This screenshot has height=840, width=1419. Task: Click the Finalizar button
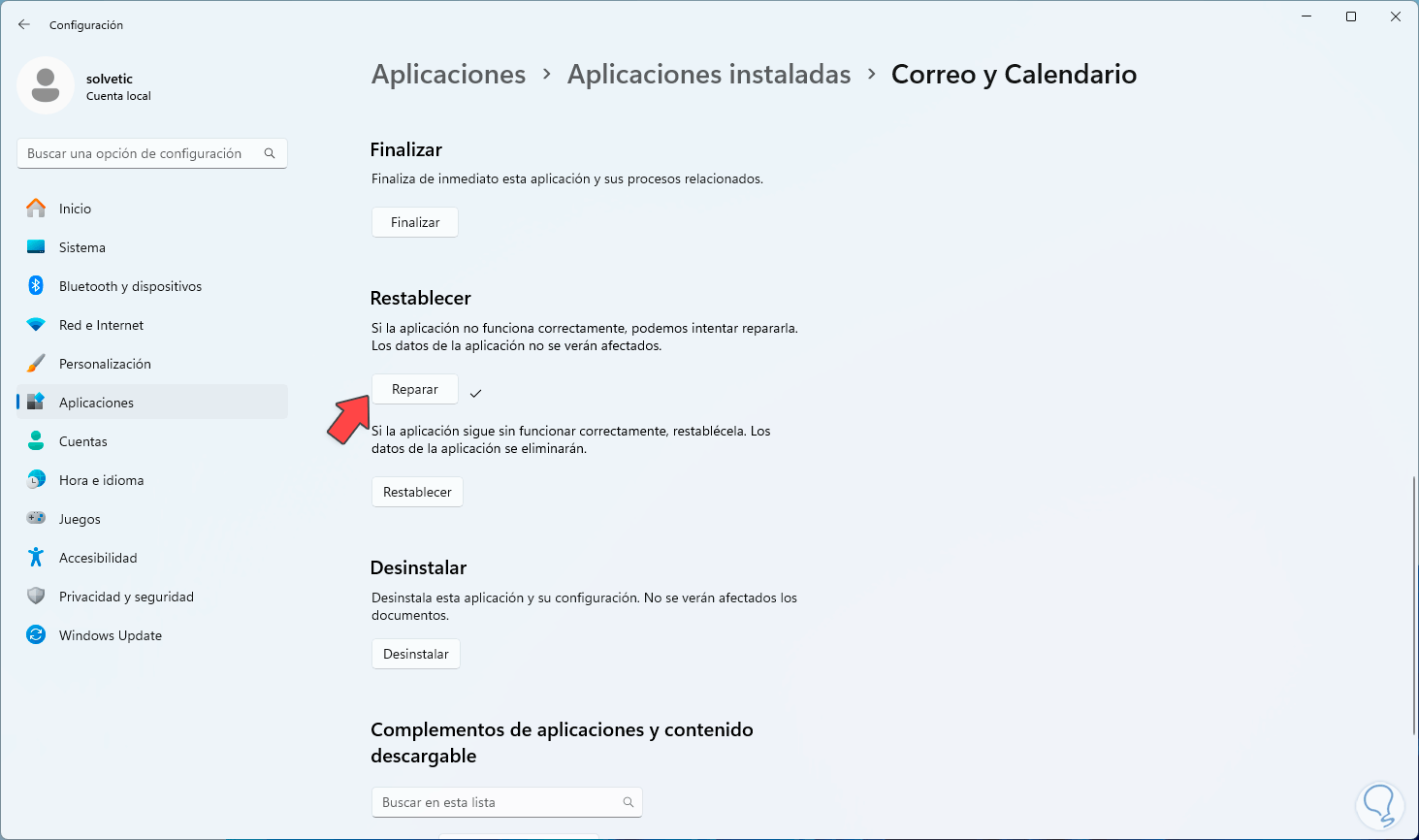tap(415, 222)
